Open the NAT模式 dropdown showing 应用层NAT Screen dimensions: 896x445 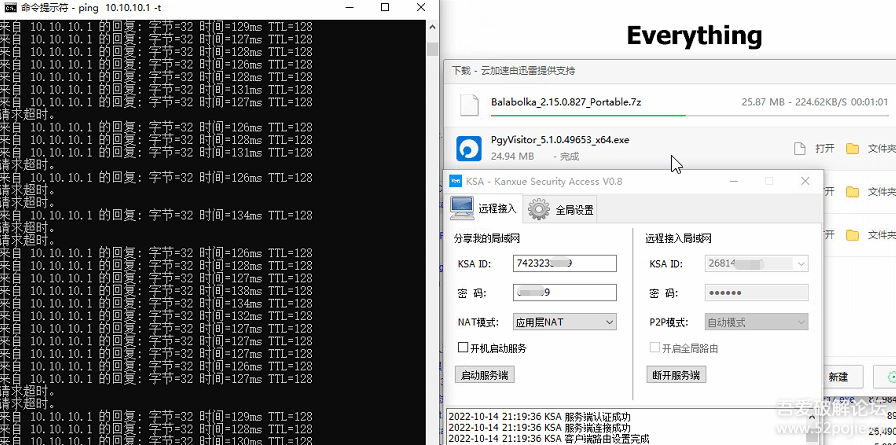click(x=565, y=322)
